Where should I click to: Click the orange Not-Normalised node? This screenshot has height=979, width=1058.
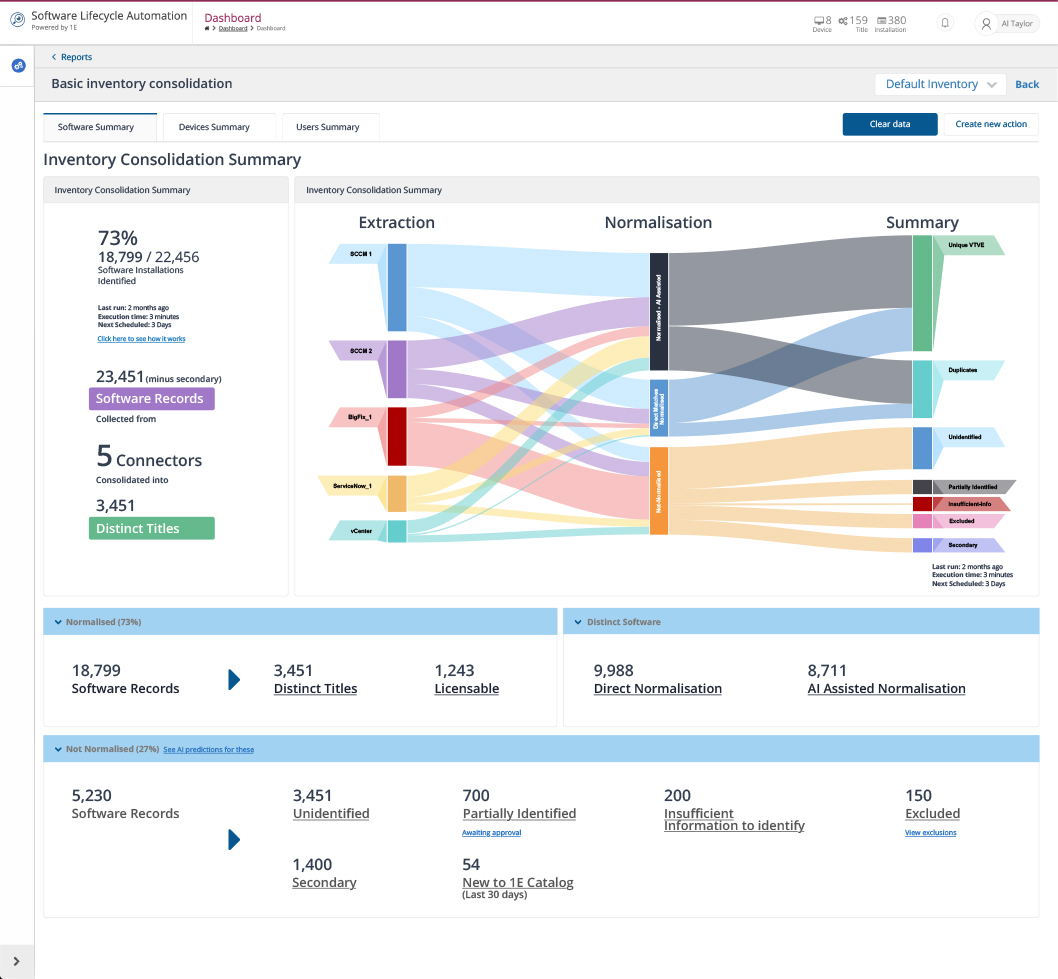click(659, 491)
